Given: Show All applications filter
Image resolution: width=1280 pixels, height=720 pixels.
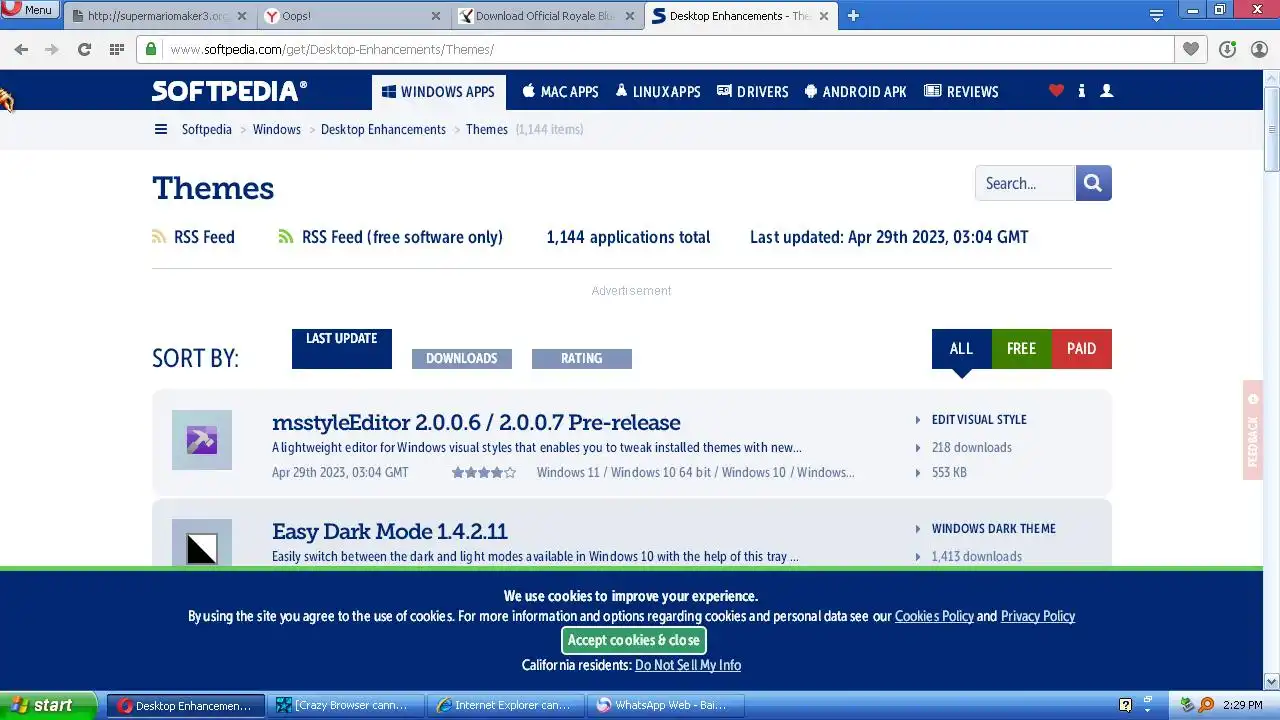Looking at the screenshot, I should tap(961, 348).
